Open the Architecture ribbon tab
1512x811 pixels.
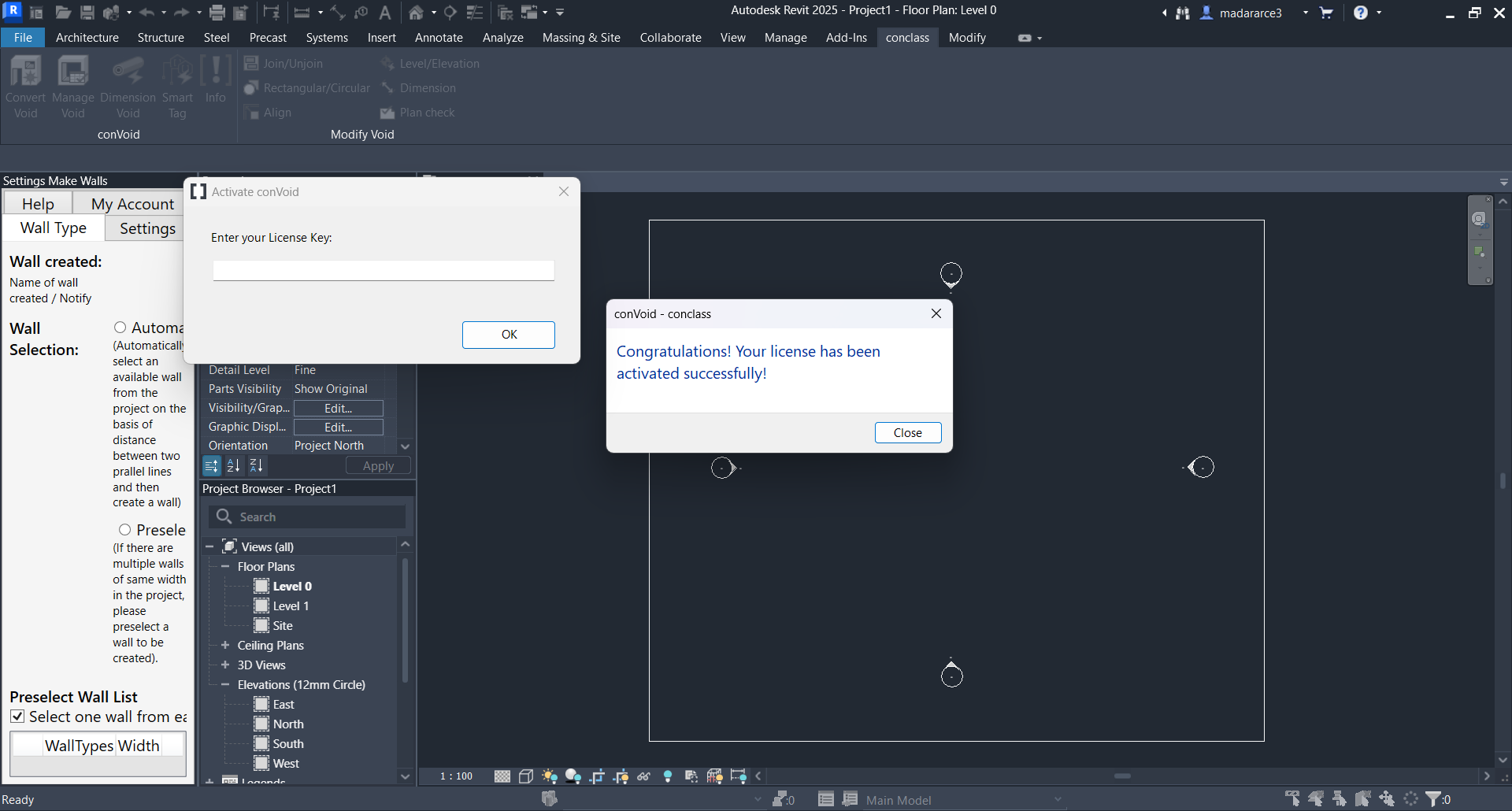(x=87, y=38)
